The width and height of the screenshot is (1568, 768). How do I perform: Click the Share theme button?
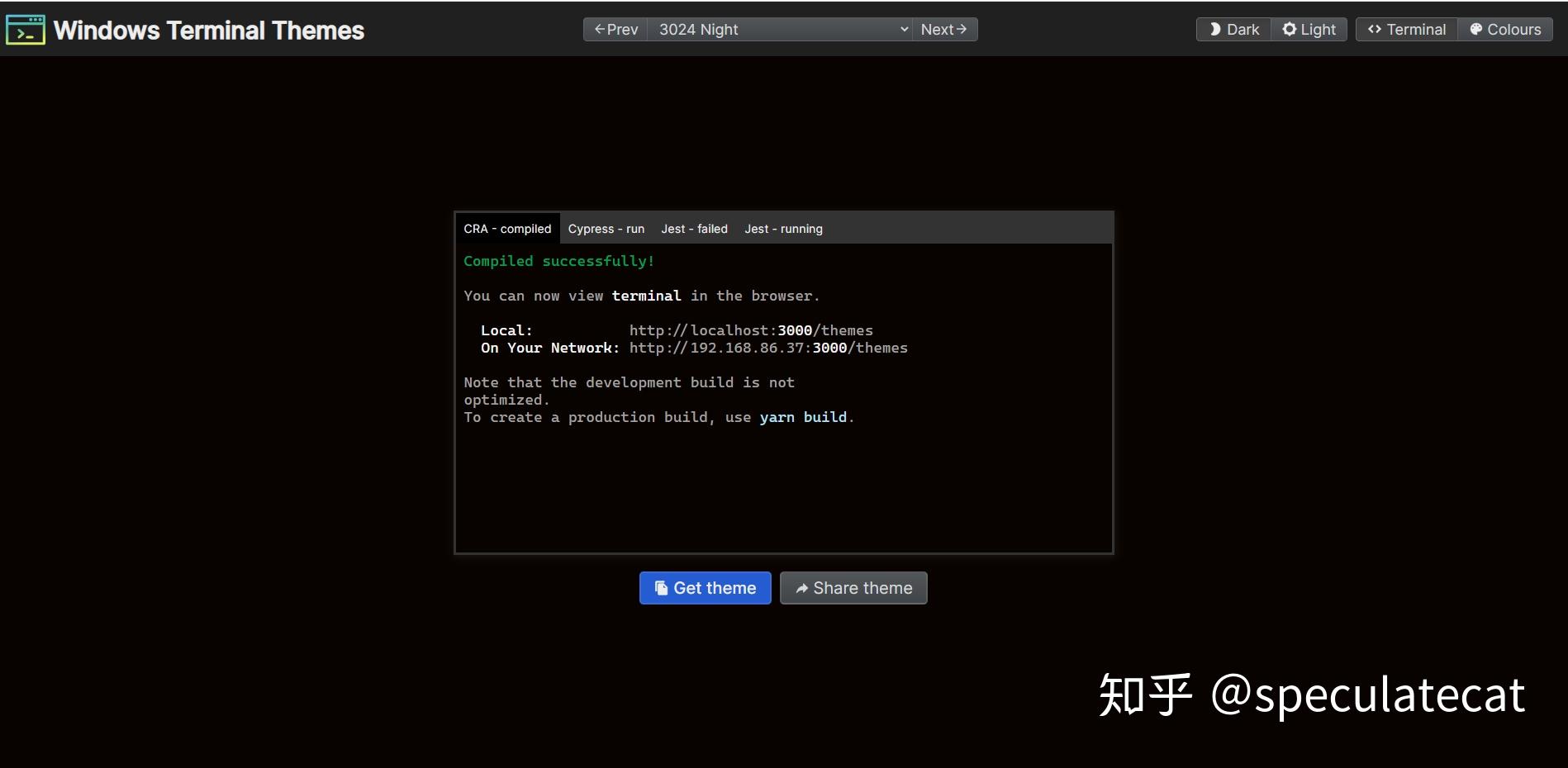click(853, 588)
